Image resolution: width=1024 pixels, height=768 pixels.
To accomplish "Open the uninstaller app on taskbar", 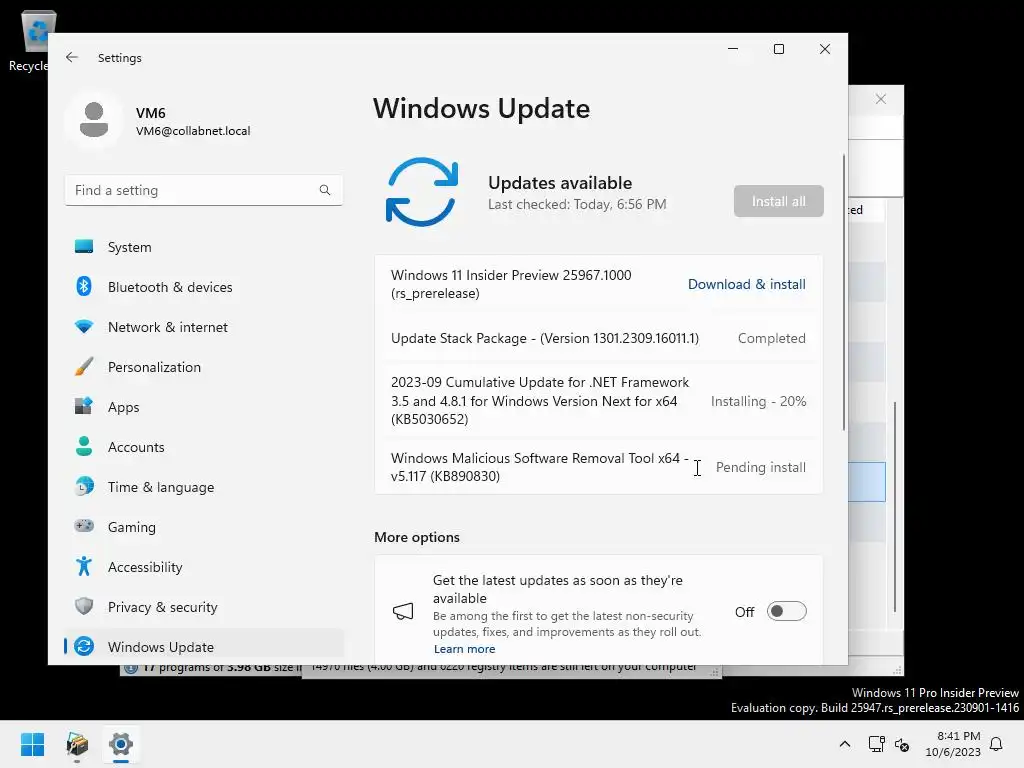I will click(77, 744).
